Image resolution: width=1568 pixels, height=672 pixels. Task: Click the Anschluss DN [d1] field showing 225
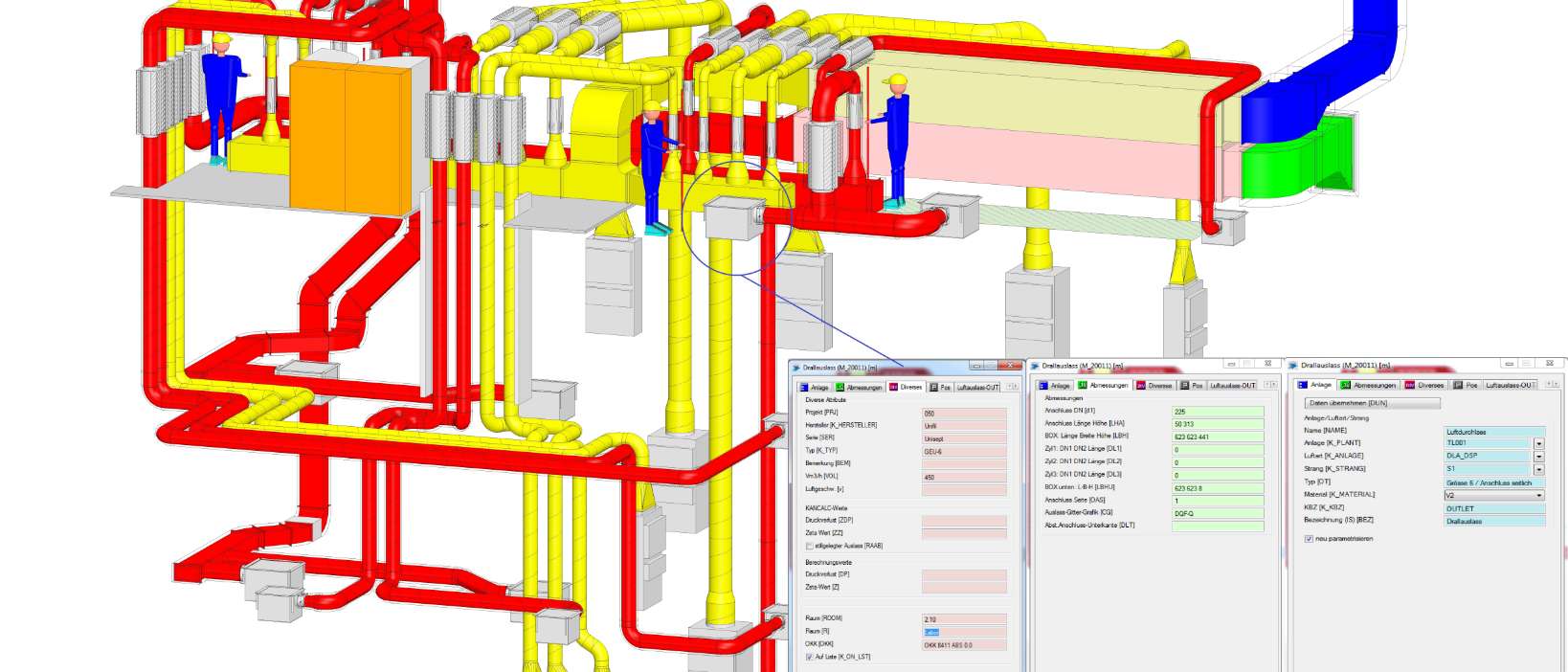coord(1217,412)
